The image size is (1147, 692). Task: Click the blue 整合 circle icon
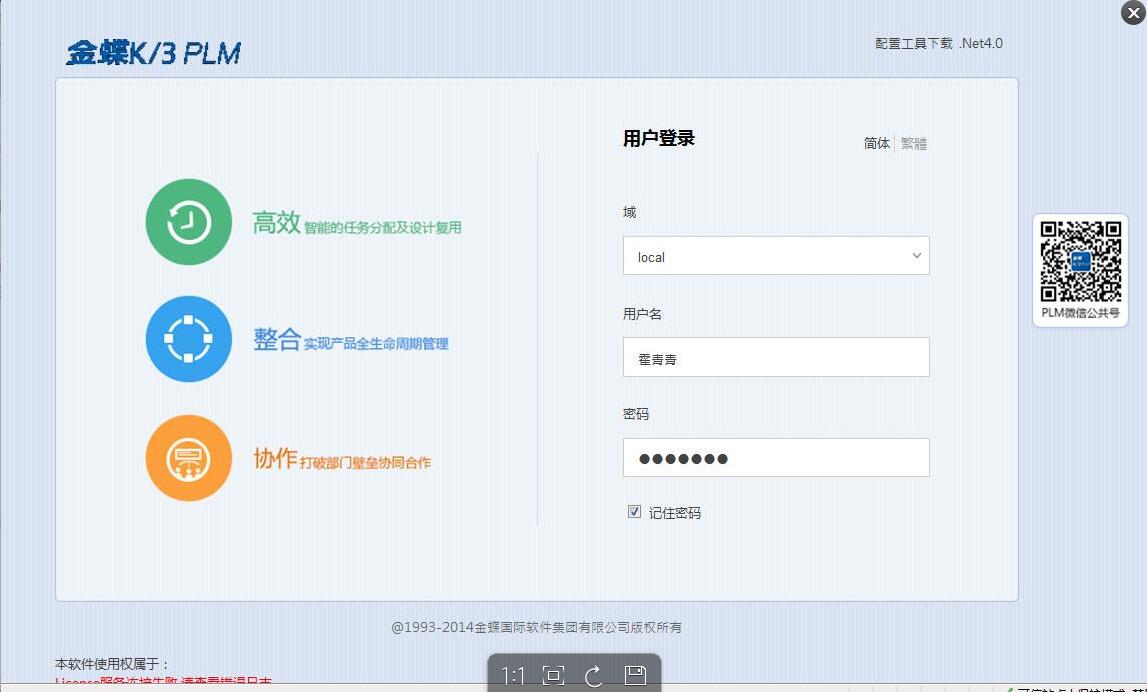[189, 339]
